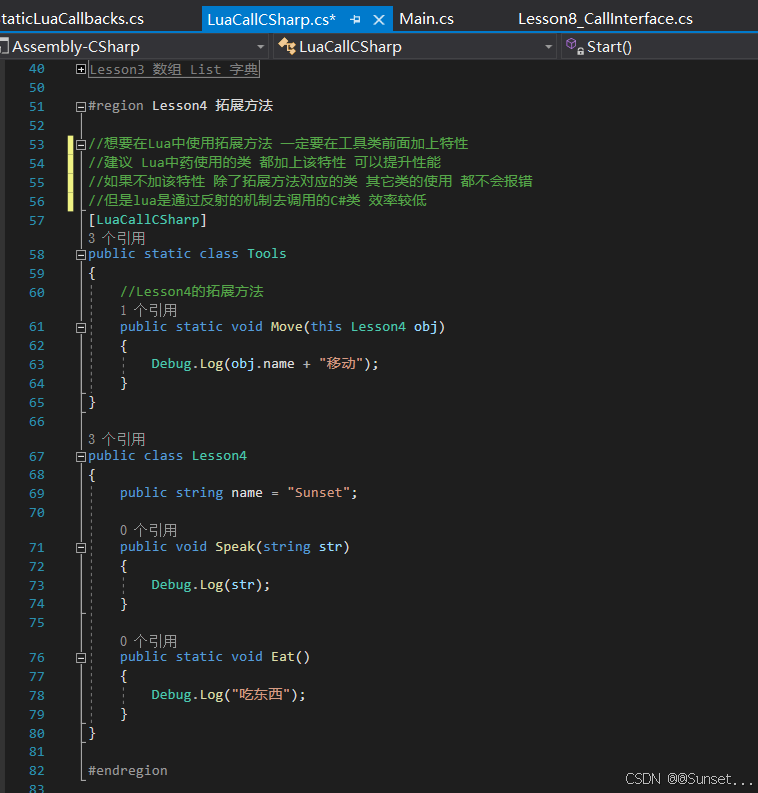Open the 0 references CodeLens above Speak method

pos(149,530)
